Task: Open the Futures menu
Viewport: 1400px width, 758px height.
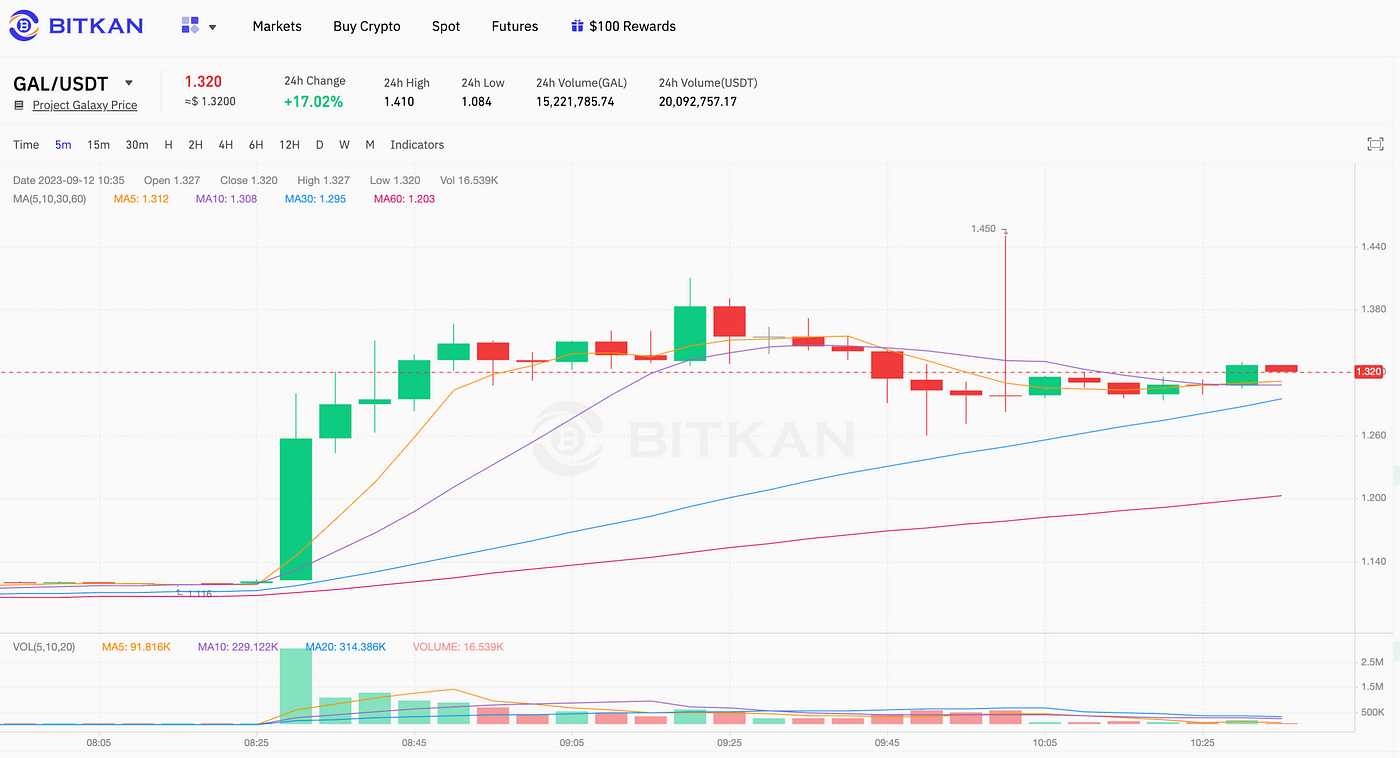Action: pos(515,26)
